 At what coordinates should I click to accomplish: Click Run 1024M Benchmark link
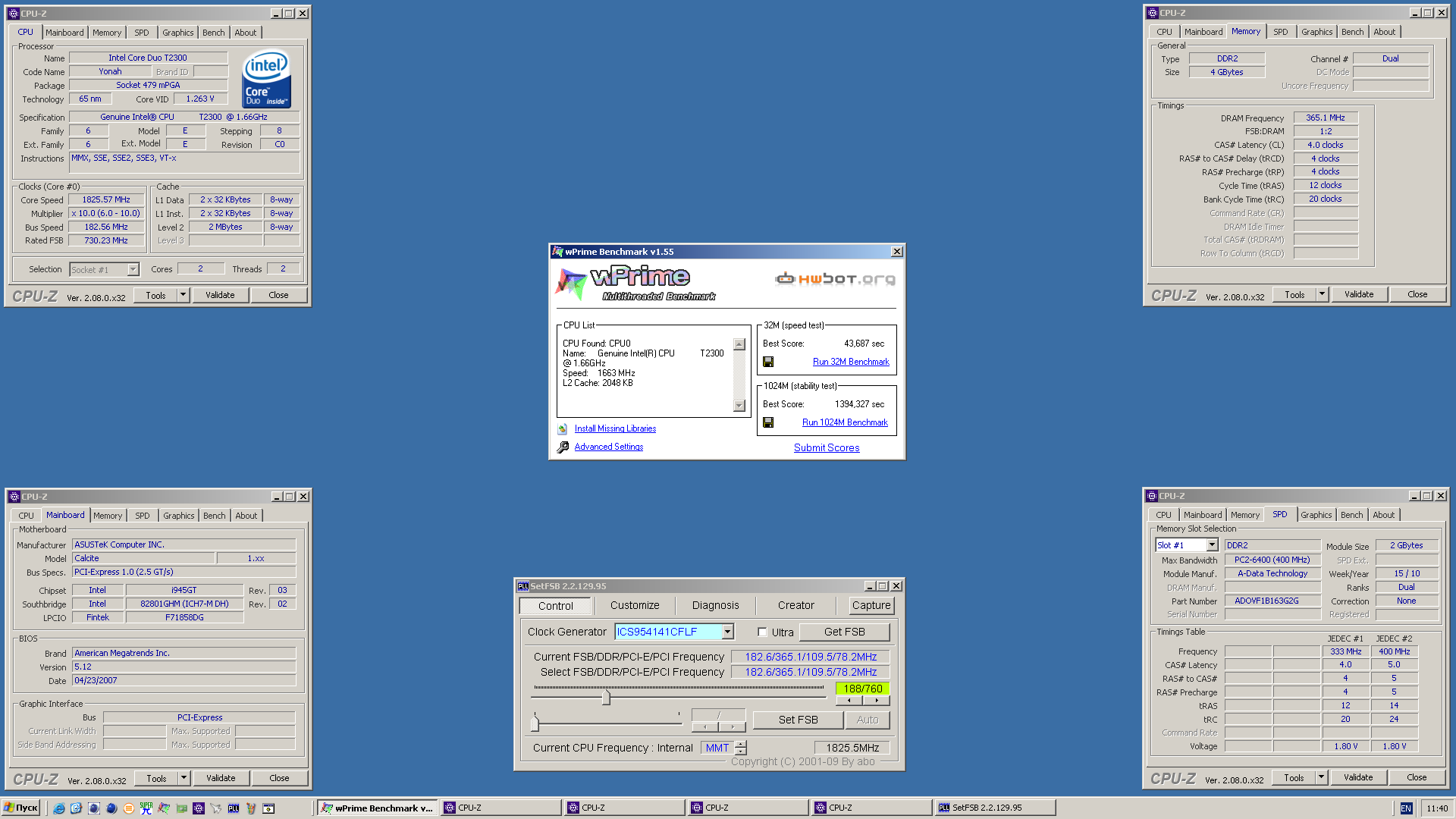tap(845, 422)
